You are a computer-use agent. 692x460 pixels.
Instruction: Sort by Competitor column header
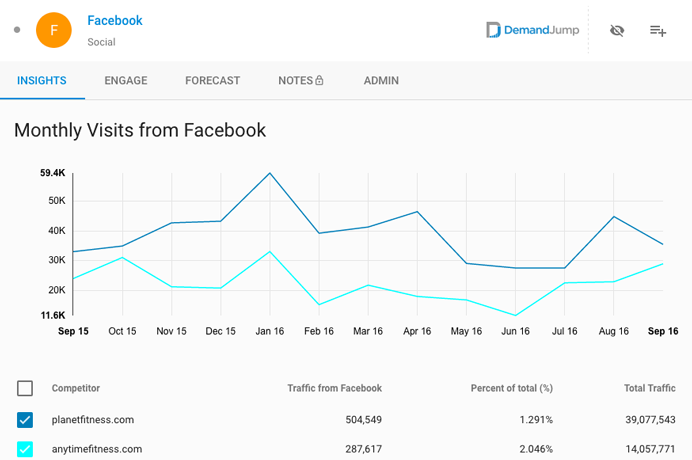click(x=76, y=388)
